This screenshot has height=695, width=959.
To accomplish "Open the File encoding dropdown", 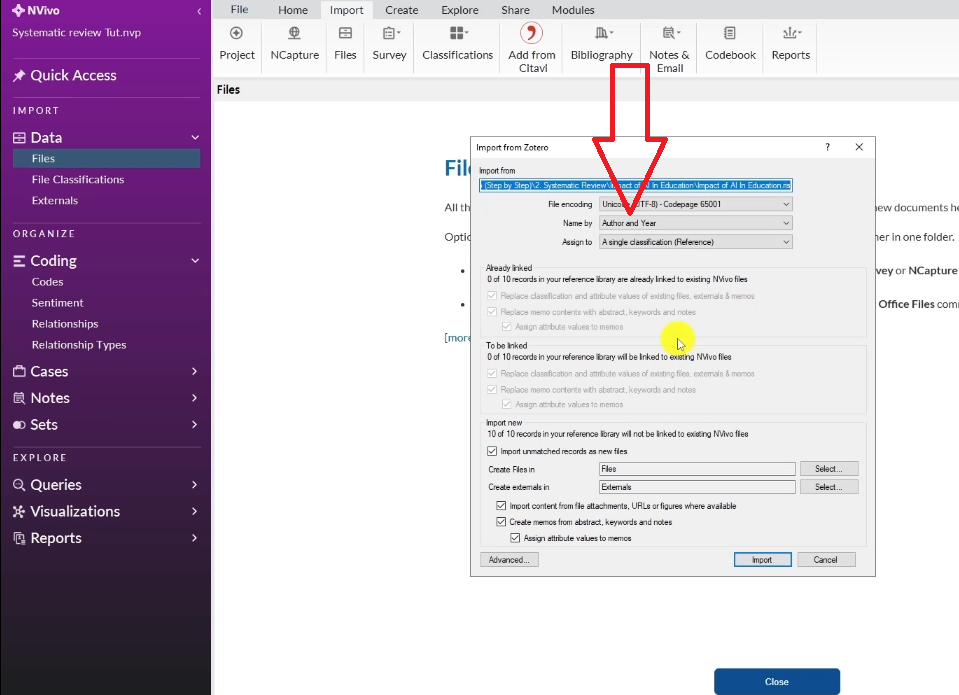I will pyautogui.click(x=696, y=204).
